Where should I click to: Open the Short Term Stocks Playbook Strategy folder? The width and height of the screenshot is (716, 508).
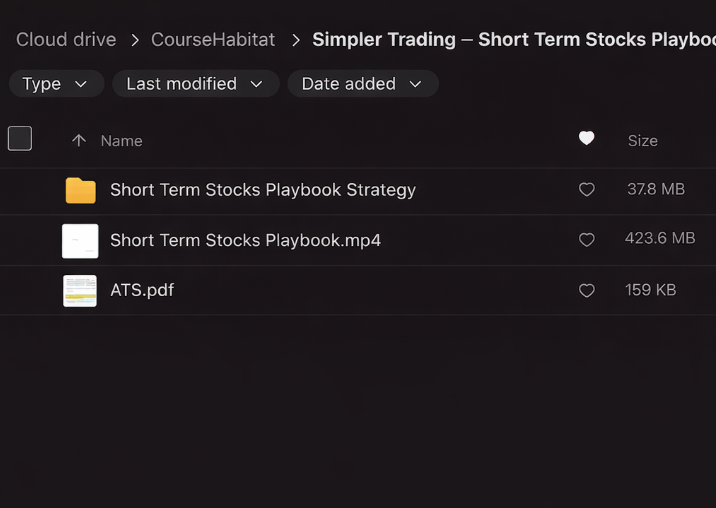point(262,190)
